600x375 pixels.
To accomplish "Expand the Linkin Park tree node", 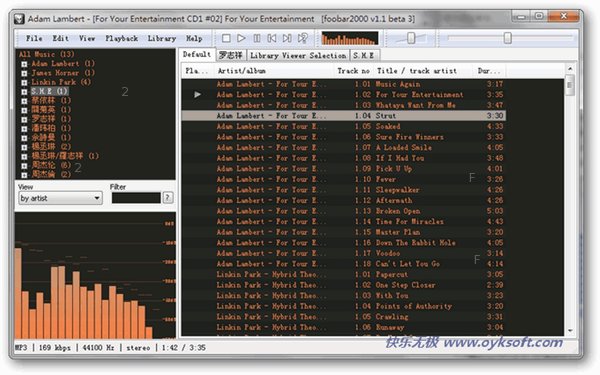I will (24, 83).
